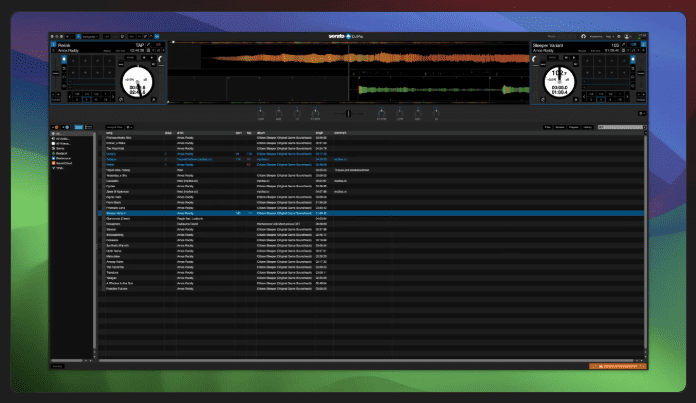The width and height of the screenshot is (696, 403).
Task: Toggle Autoplay in the bottom status bar
Action: pyautogui.click(x=57, y=366)
